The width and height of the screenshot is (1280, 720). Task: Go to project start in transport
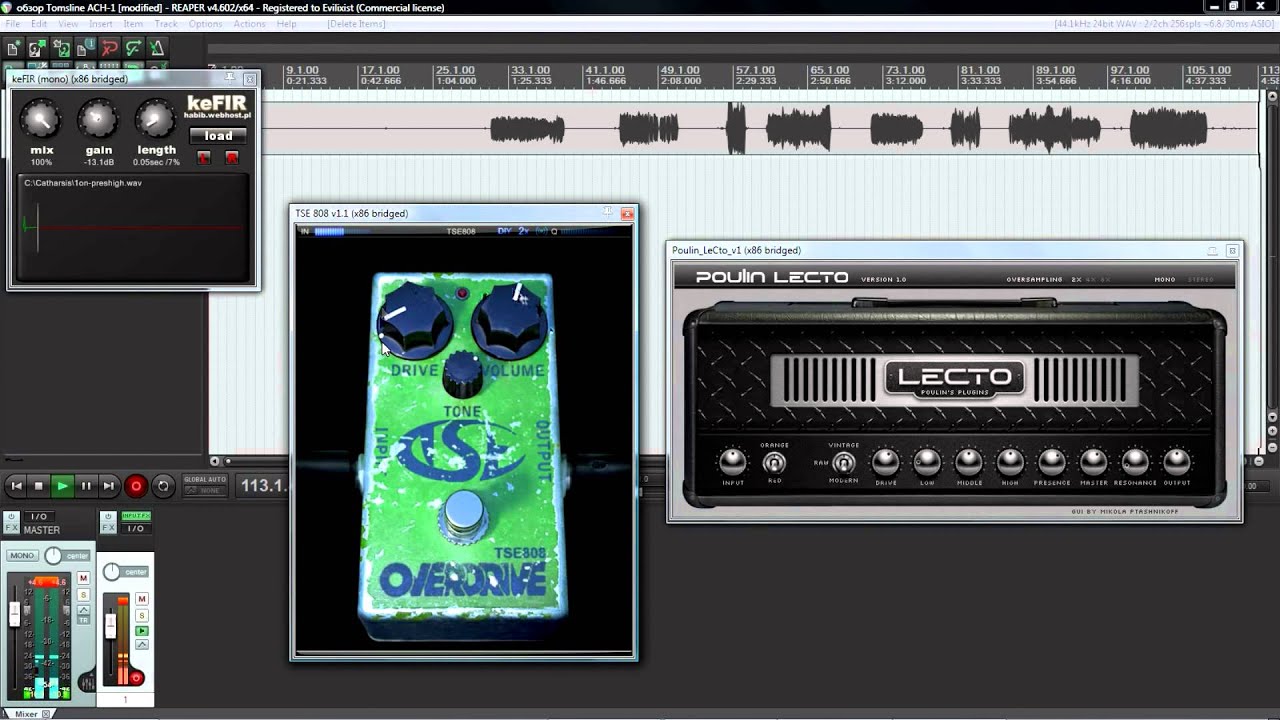(x=15, y=486)
